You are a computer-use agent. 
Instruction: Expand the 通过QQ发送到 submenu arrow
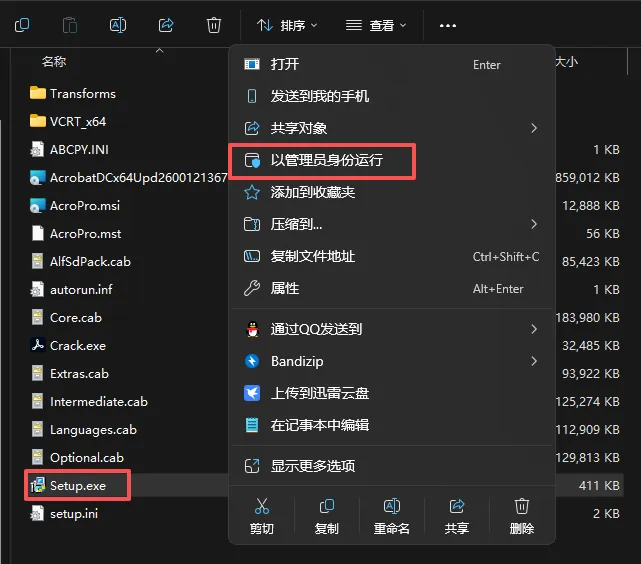click(534, 329)
